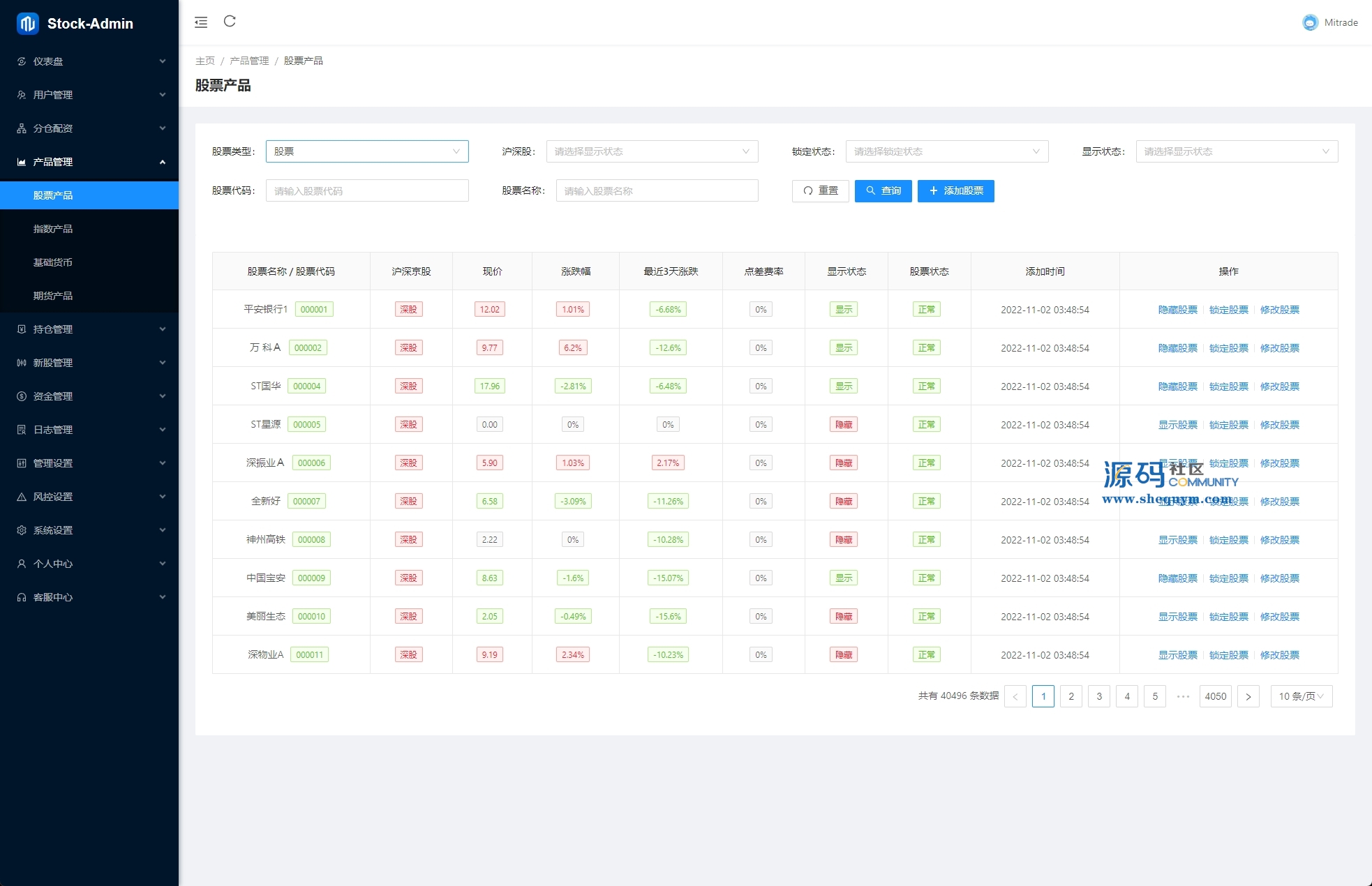Hide 平安银行1 stock via 隐藏股票
Viewport: 1372px width, 886px height.
[x=1177, y=310]
